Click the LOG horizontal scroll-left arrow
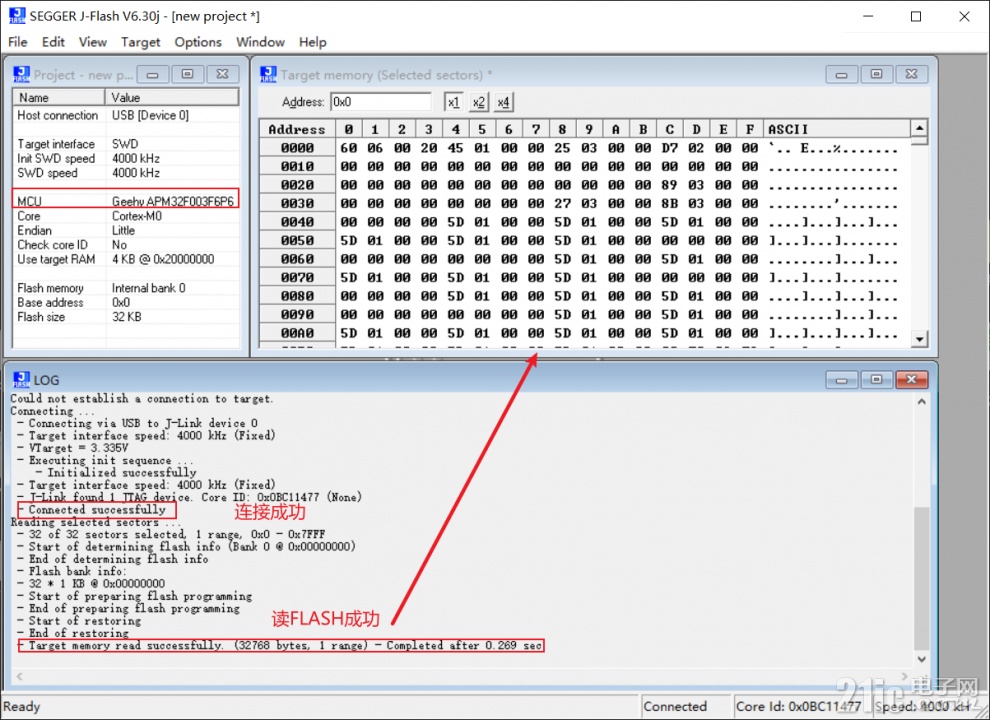 pyautogui.click(x=20, y=676)
